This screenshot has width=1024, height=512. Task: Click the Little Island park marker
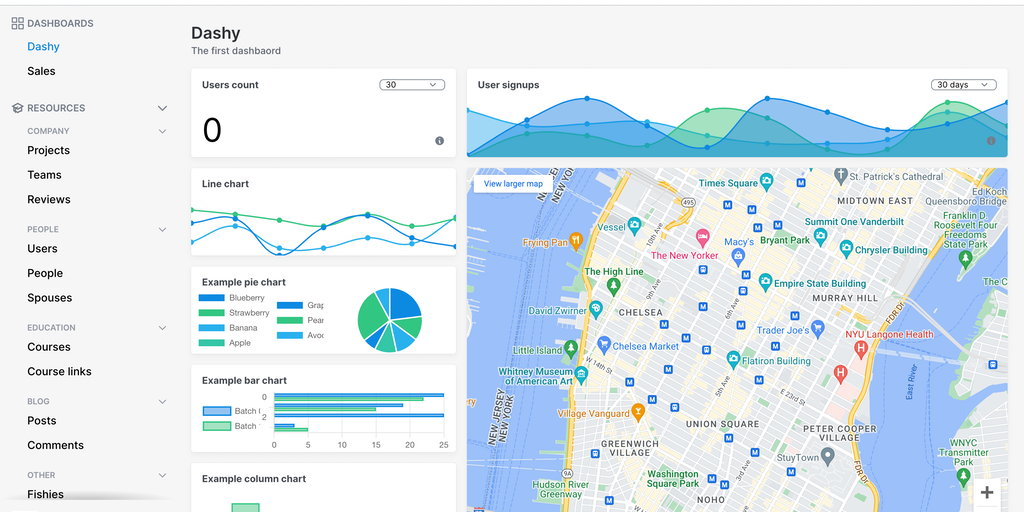571,349
